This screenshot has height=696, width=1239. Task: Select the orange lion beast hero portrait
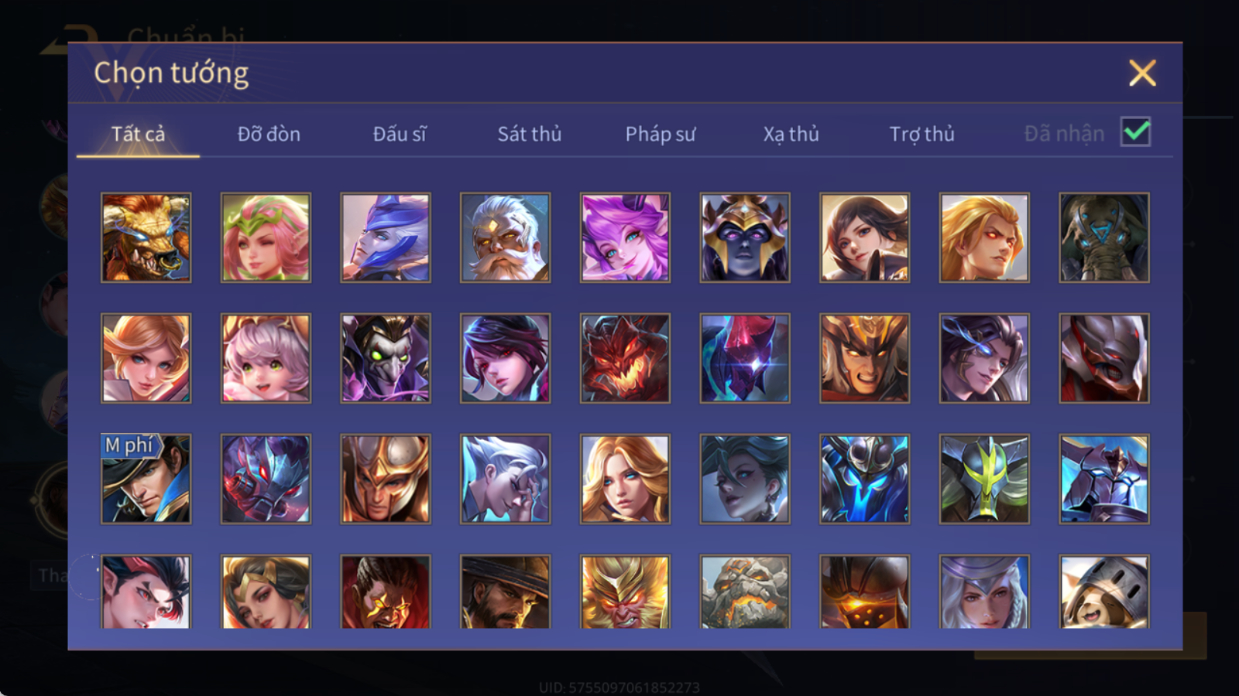tap(146, 238)
